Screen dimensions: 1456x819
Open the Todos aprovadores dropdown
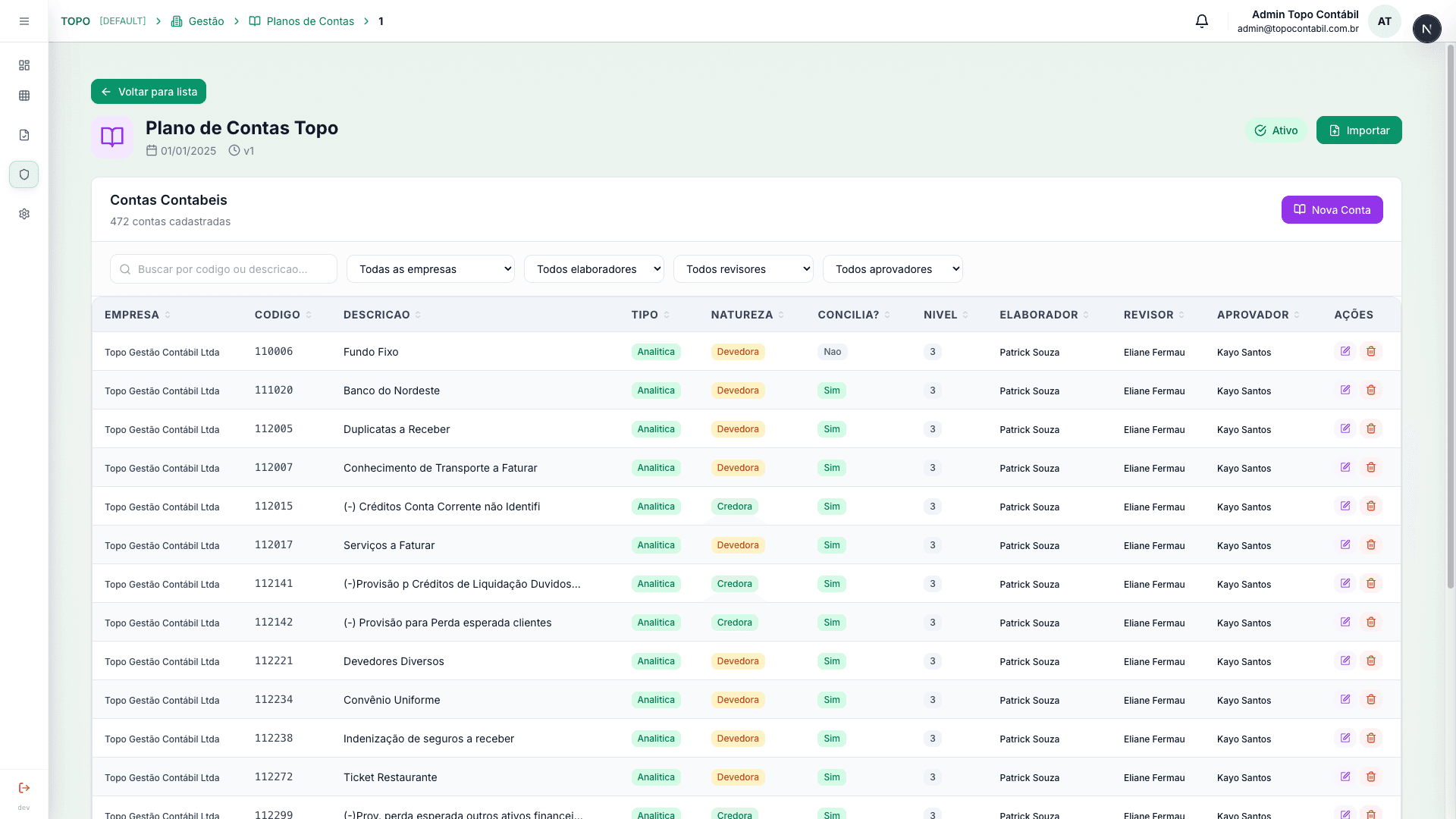point(893,269)
